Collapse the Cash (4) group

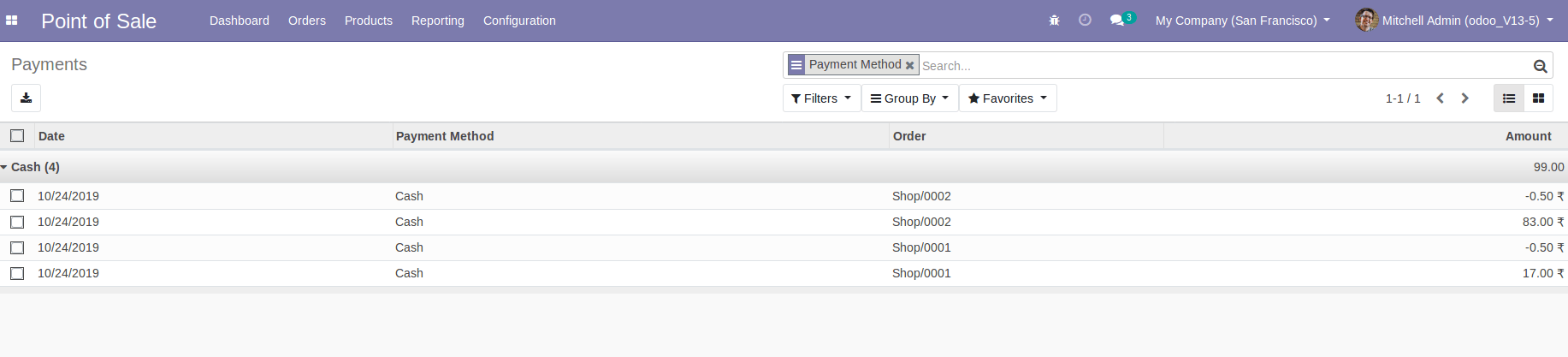[x=31, y=167]
